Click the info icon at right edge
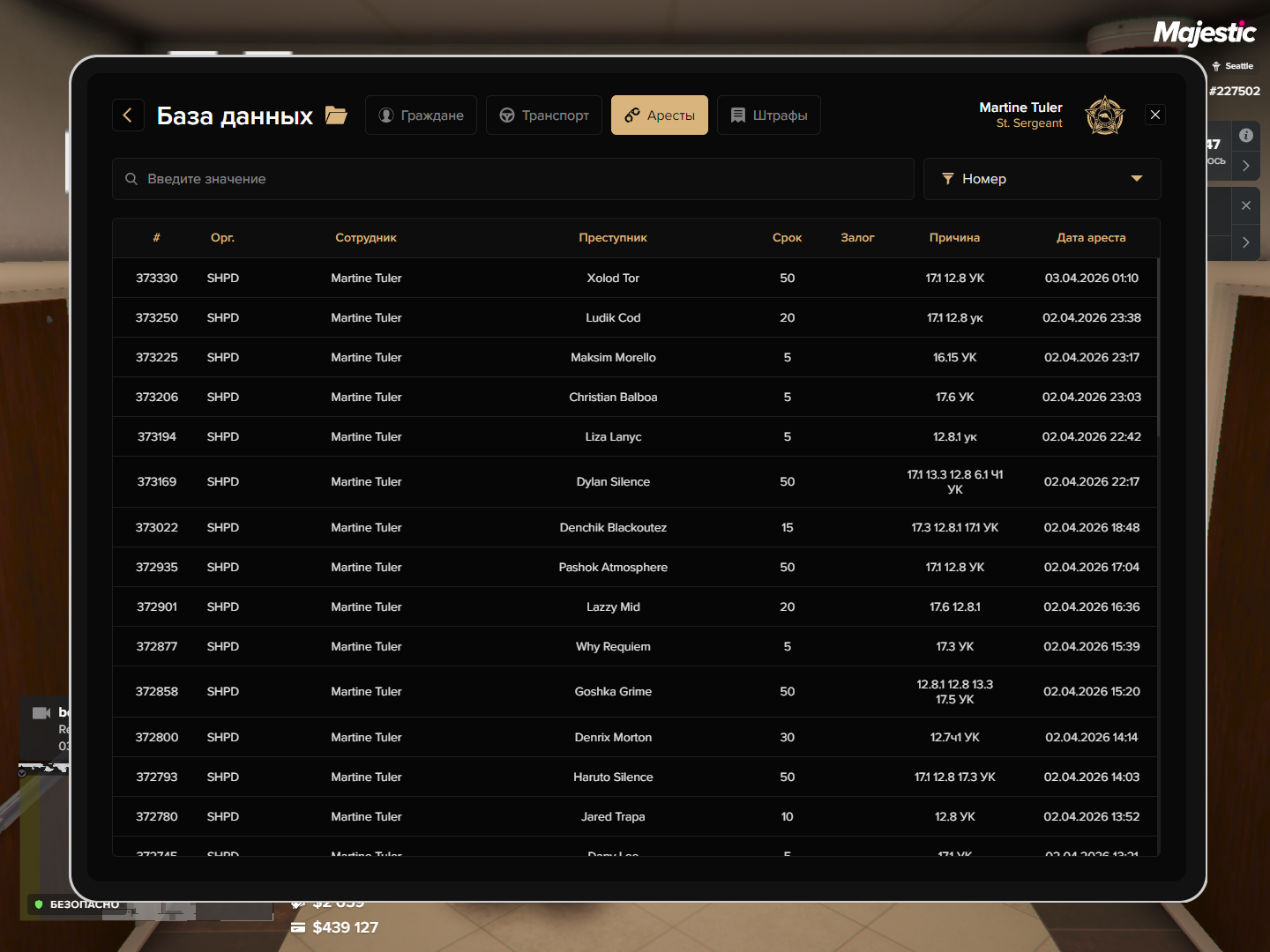Viewport: 1270px width, 952px height. [1245, 136]
